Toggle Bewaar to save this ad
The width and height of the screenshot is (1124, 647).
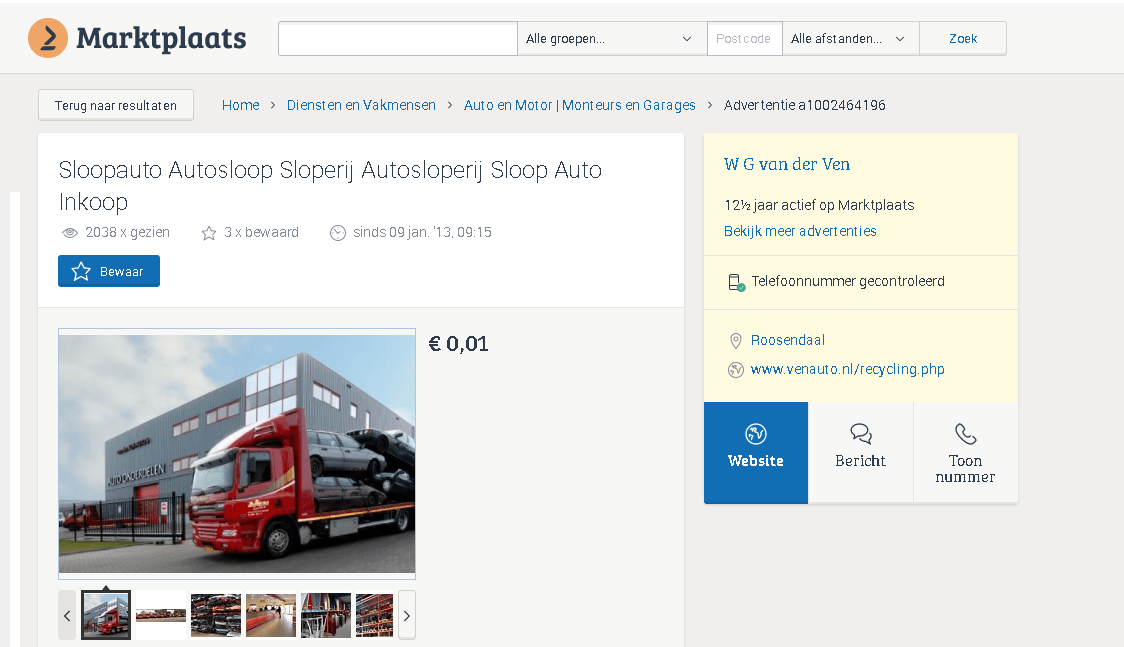pyautogui.click(x=109, y=271)
